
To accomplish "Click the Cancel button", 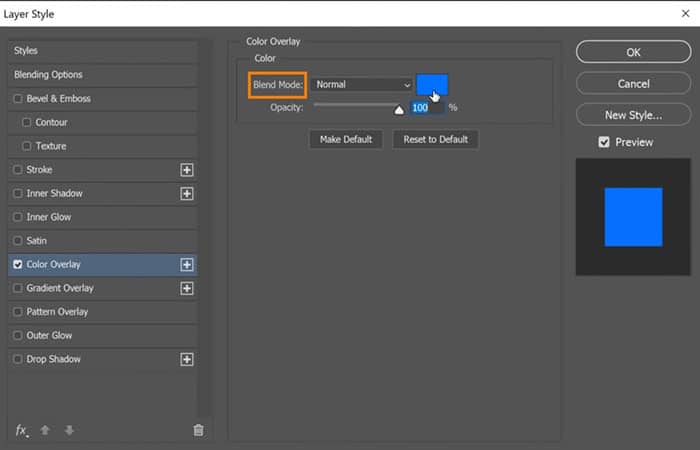I will coord(633,83).
